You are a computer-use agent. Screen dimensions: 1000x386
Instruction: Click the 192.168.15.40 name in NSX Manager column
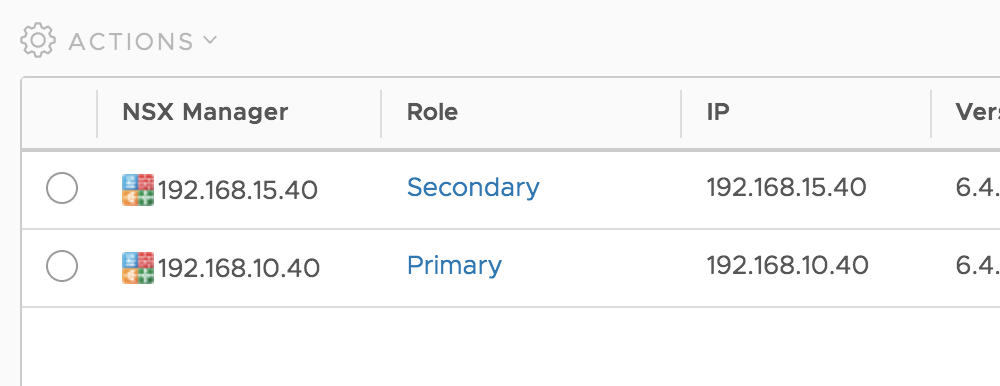coord(238,190)
